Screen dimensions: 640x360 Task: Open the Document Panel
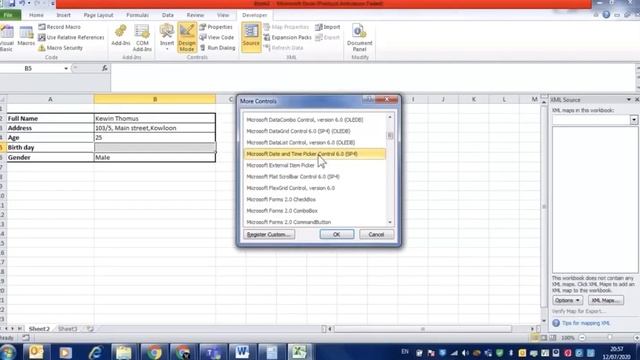click(359, 38)
